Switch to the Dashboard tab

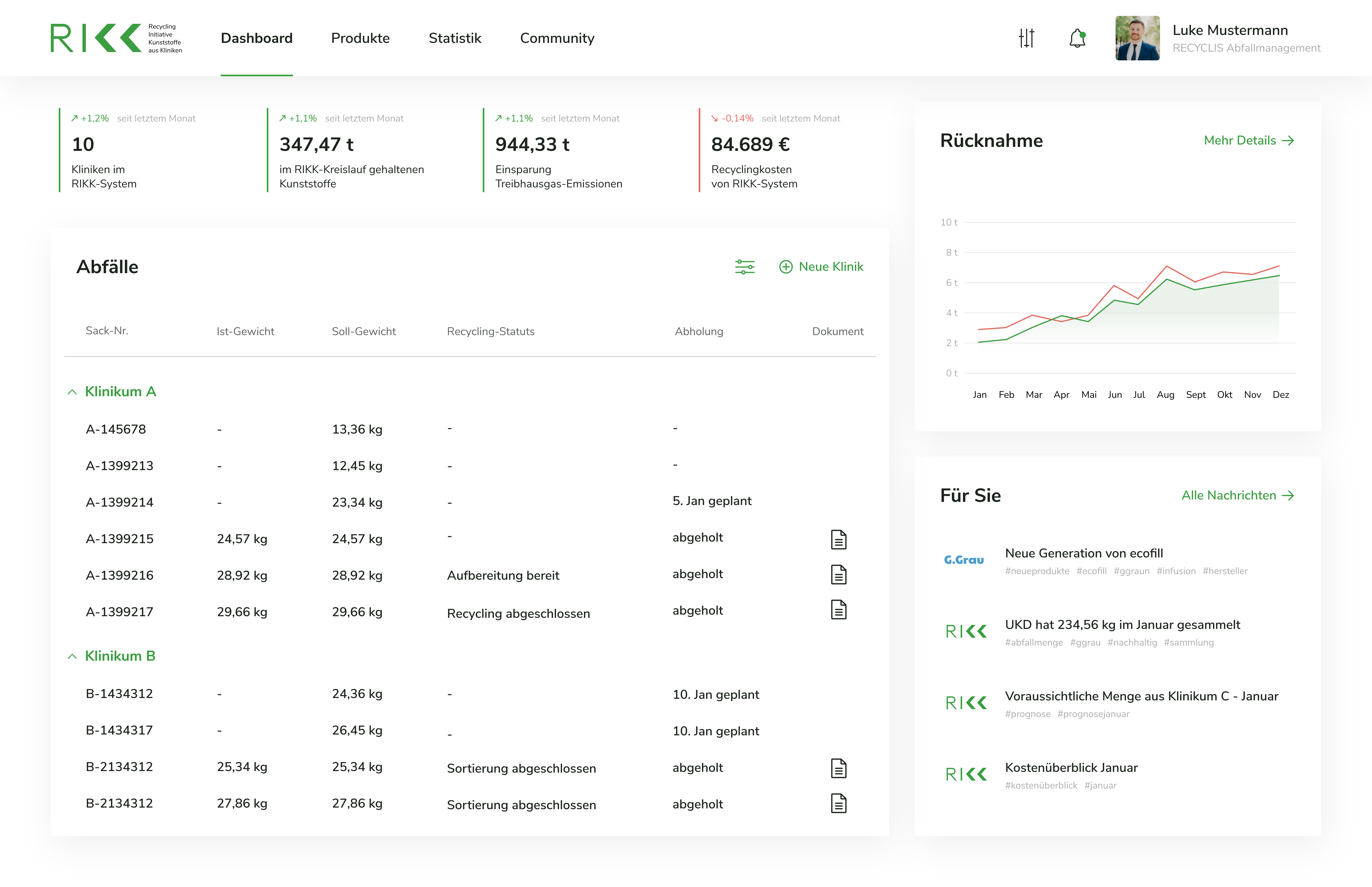[257, 38]
